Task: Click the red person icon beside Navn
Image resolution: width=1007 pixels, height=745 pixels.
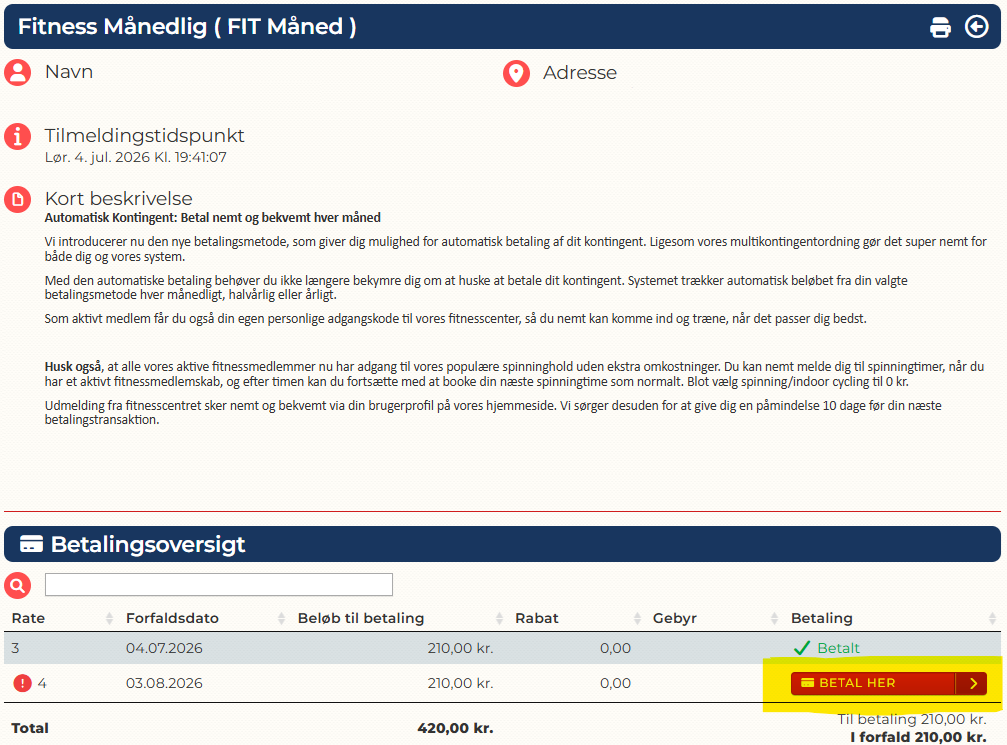Action: [x=17, y=73]
